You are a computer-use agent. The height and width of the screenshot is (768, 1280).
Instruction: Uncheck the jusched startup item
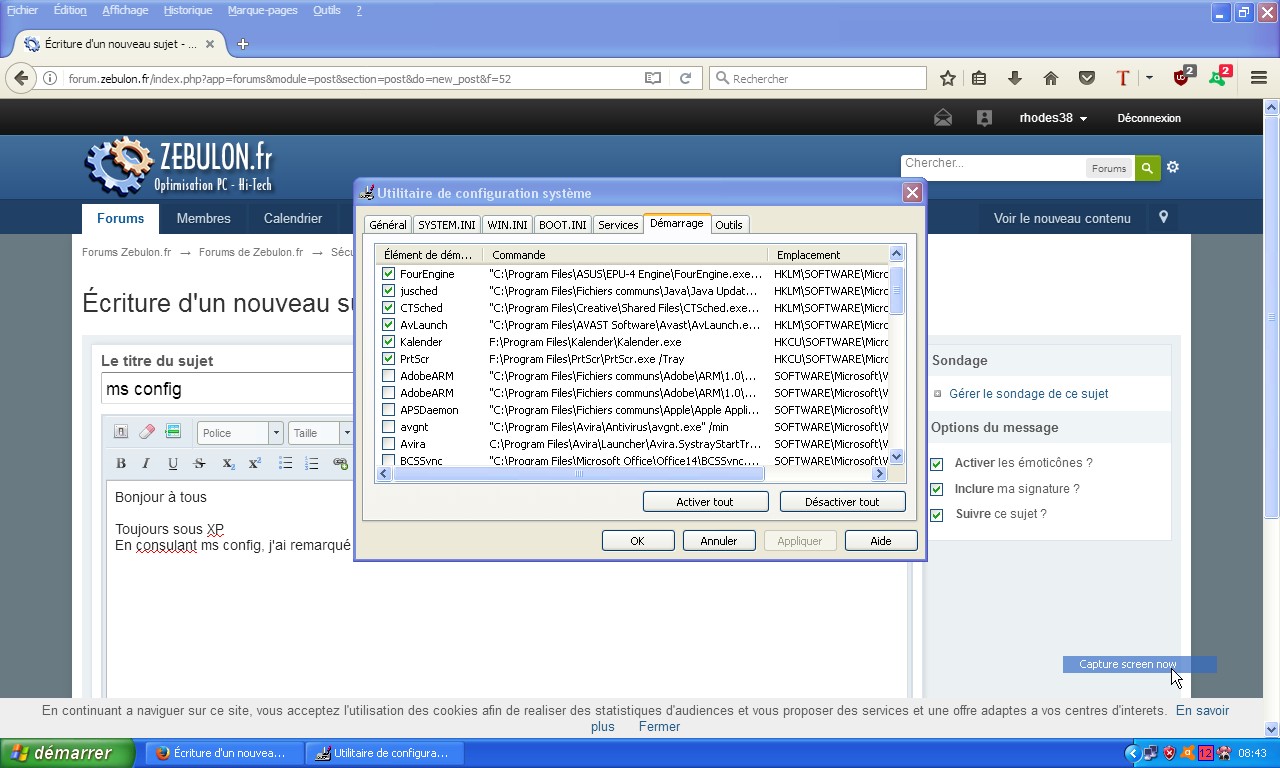coord(388,291)
